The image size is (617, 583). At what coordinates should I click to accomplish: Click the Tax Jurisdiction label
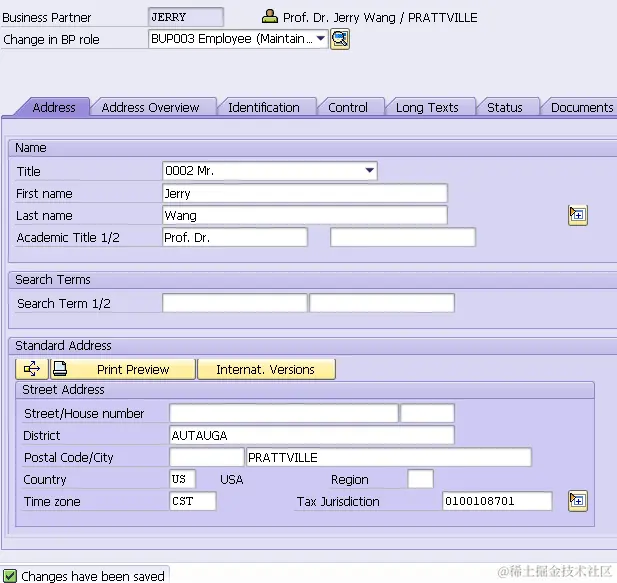point(338,502)
